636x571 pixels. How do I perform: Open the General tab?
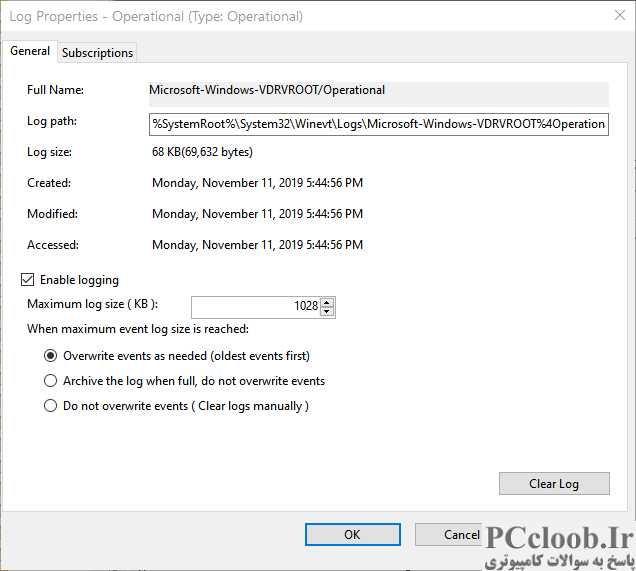(x=30, y=51)
